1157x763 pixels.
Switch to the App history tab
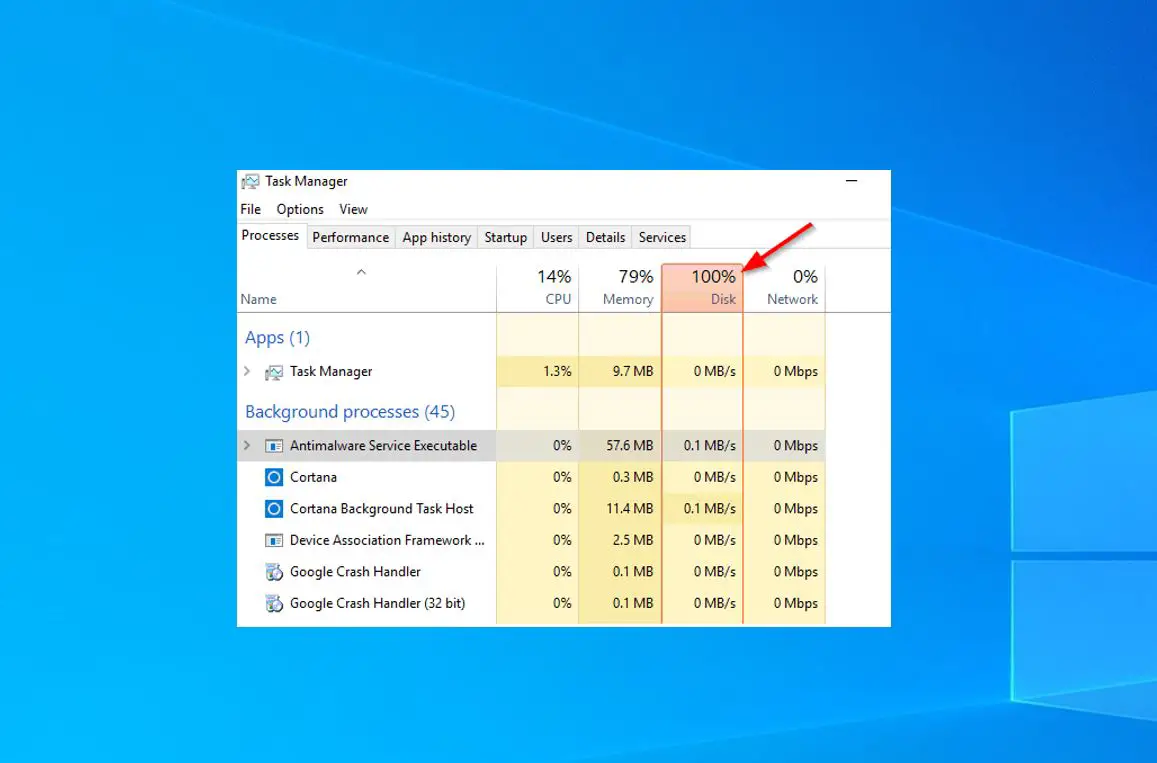point(436,238)
